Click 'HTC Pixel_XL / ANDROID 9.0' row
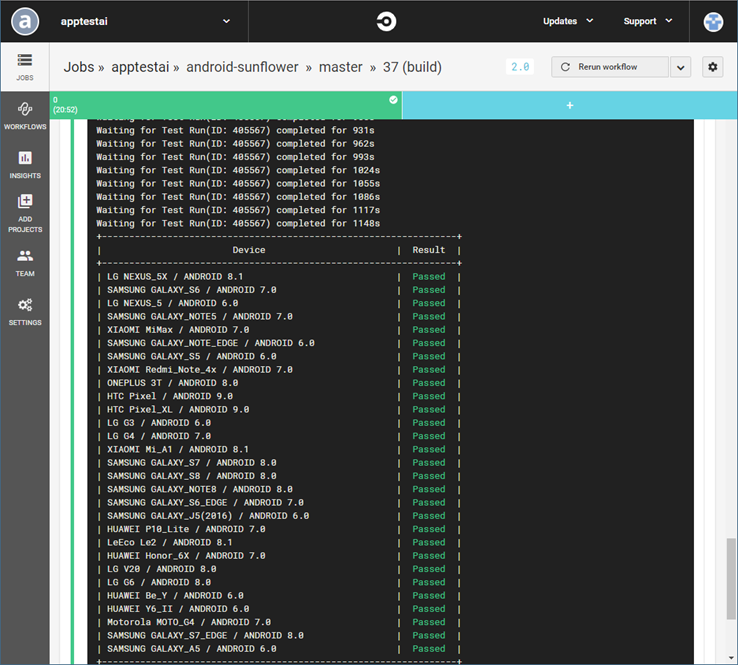 (x=279, y=409)
